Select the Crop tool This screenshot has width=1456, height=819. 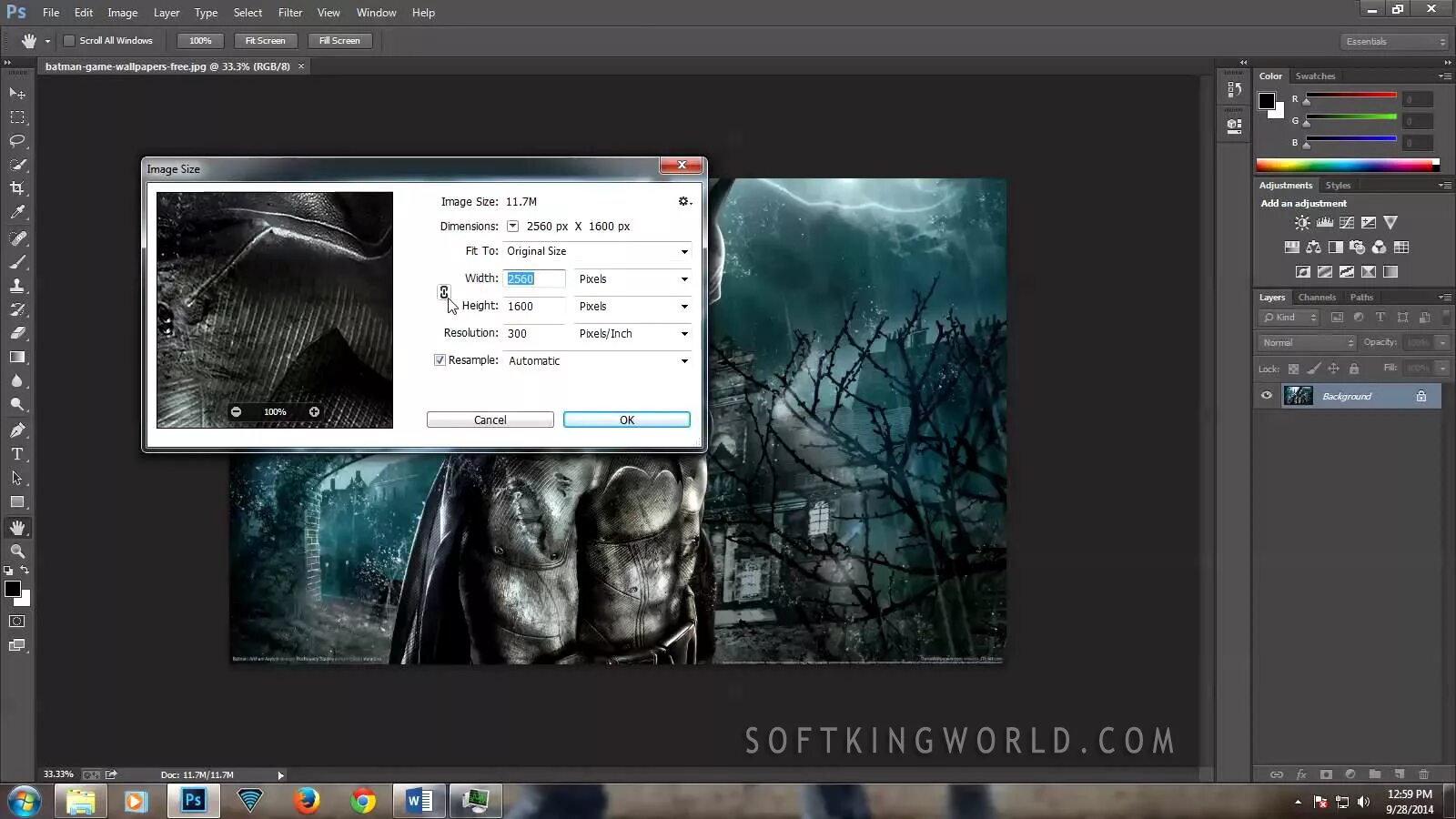(17, 188)
